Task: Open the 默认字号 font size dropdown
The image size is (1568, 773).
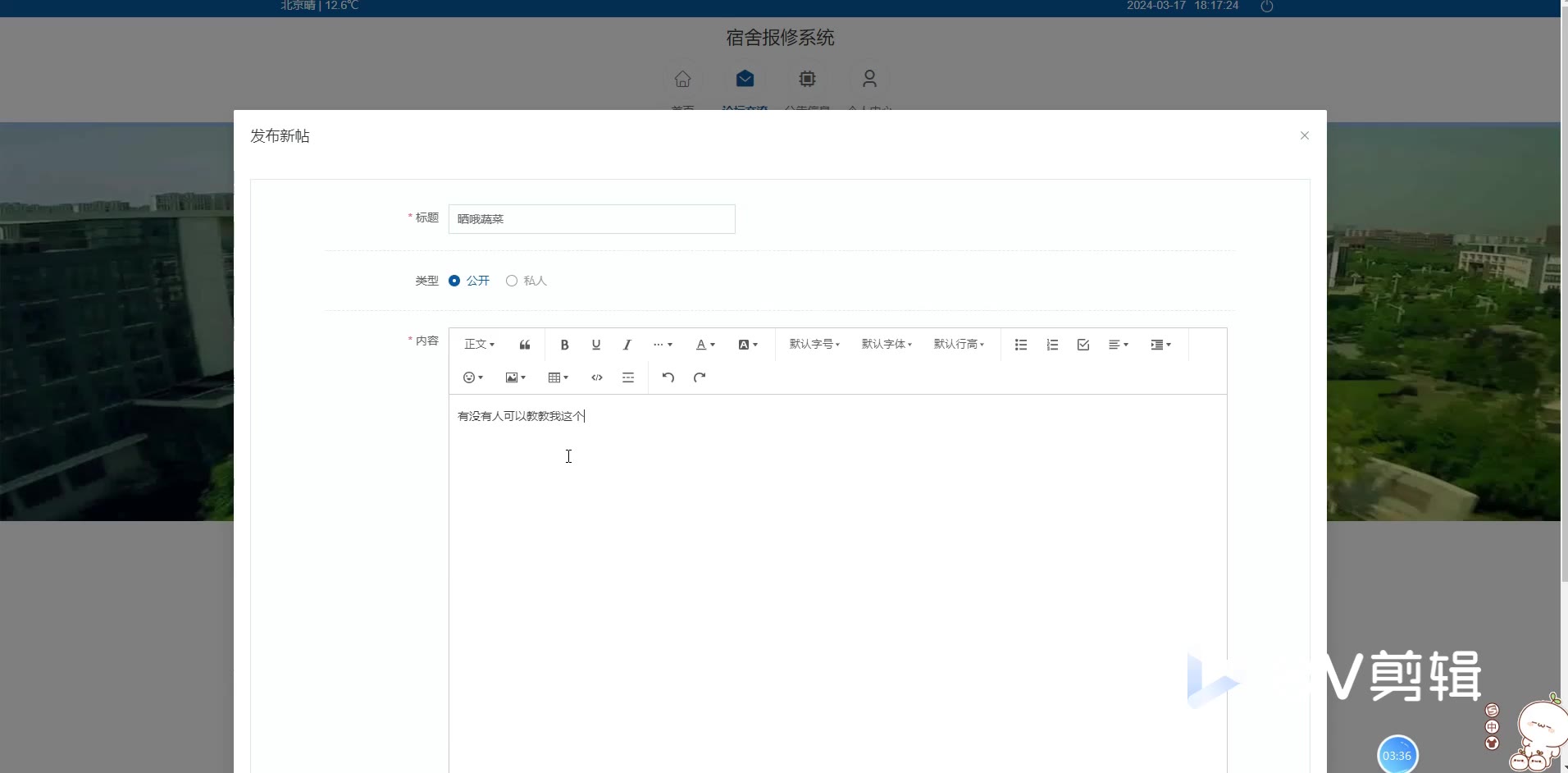Action: pos(814,345)
